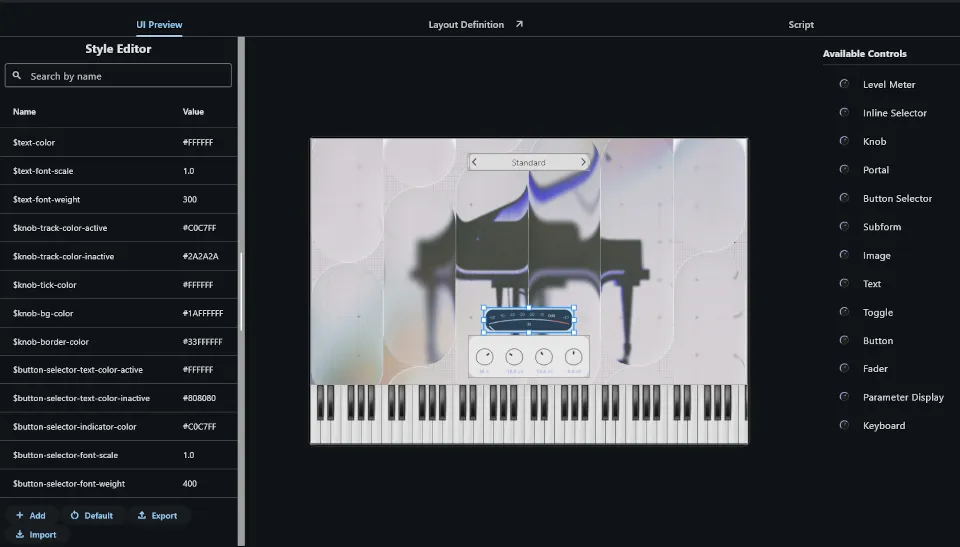960x547 pixels.
Task: Select the $knob-tick-color row name
Action: click(45, 284)
